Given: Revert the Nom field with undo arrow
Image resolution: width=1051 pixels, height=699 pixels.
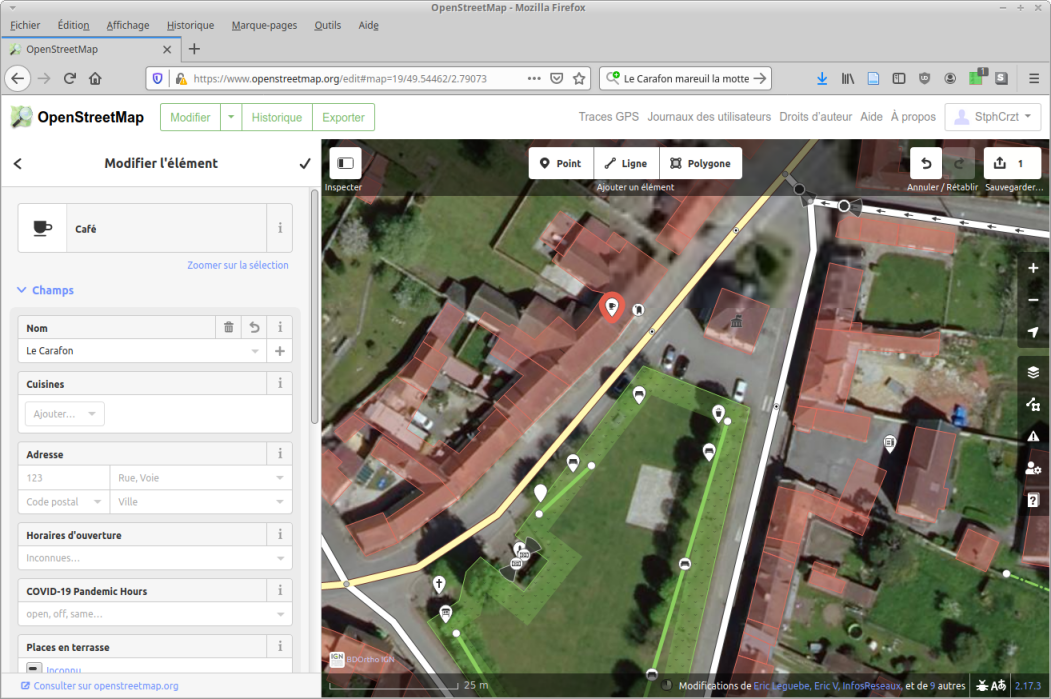Looking at the screenshot, I should click(255, 327).
